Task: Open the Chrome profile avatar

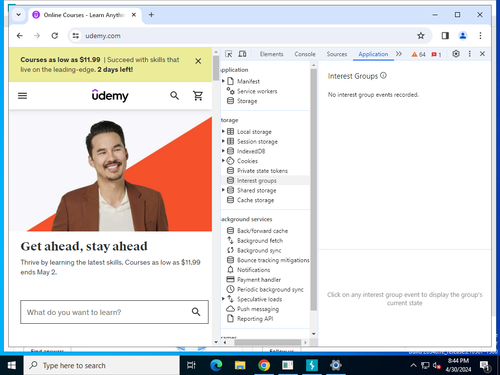Action: (463, 36)
